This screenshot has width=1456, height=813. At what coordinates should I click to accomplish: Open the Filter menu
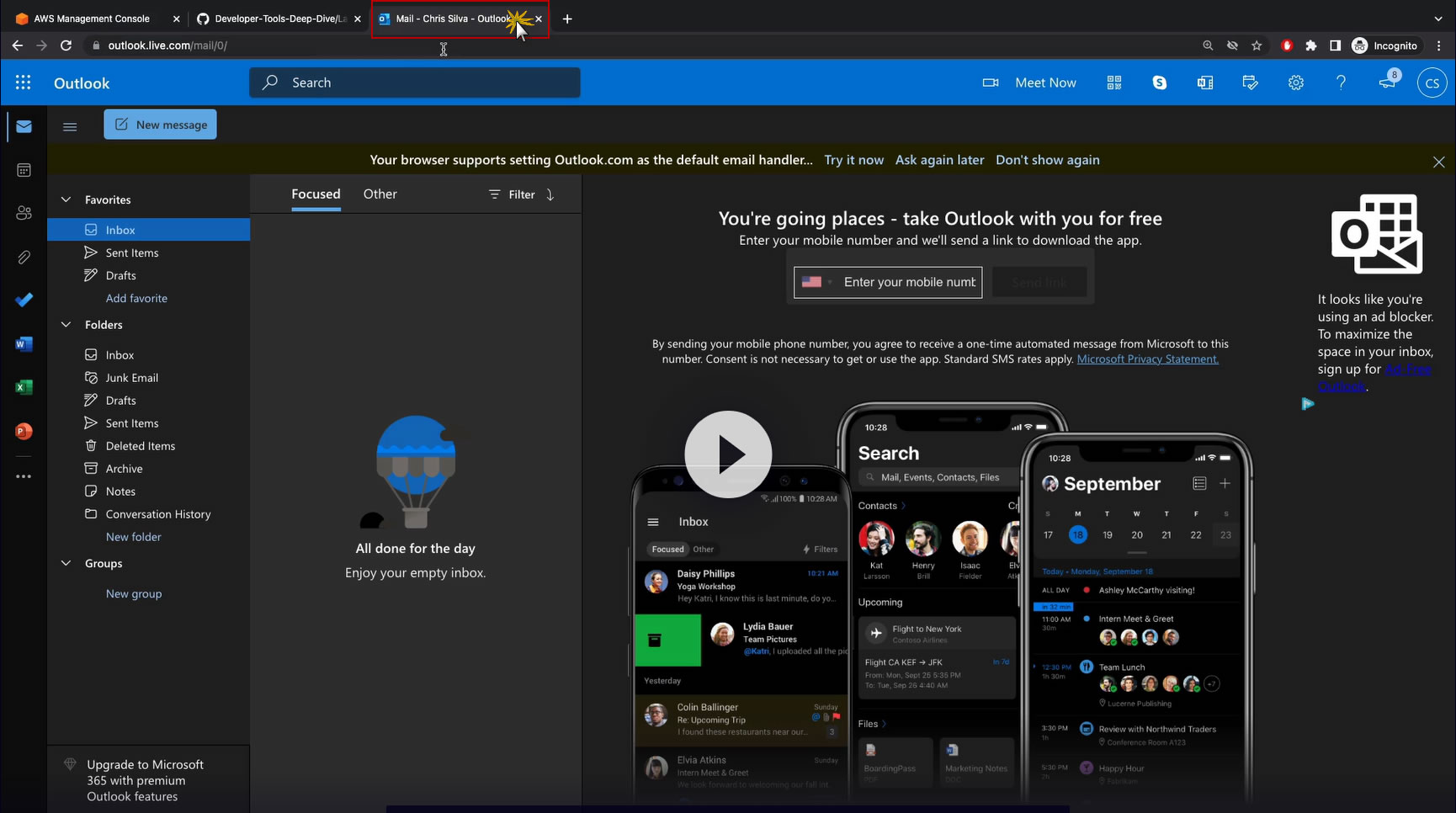[x=512, y=194]
